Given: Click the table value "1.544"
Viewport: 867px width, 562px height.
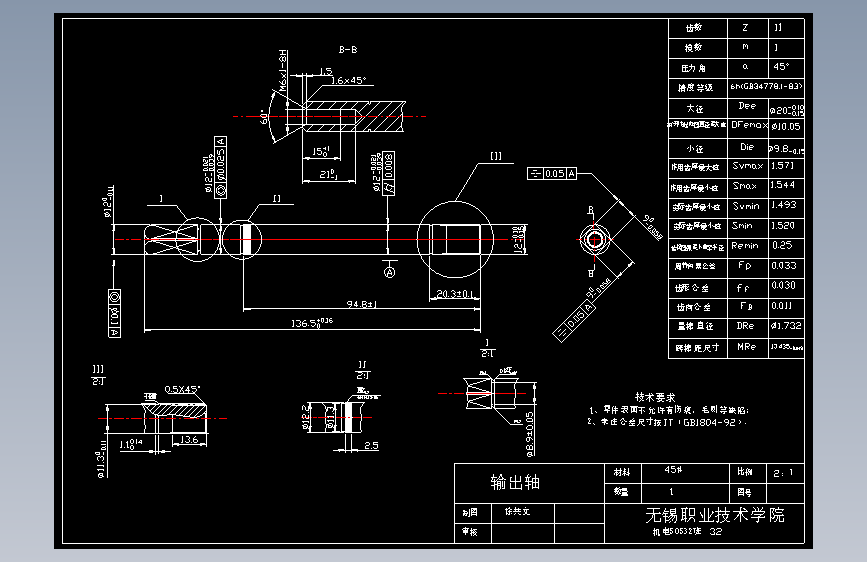Looking at the screenshot, I should point(783,185).
